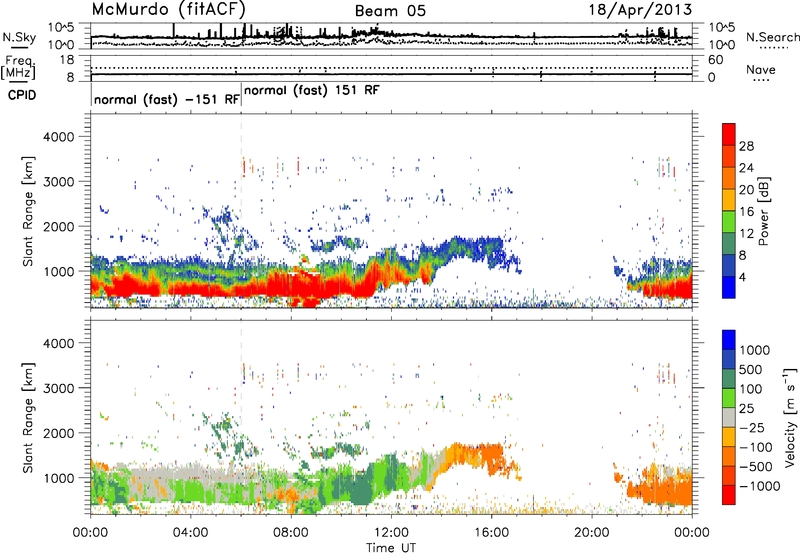The height and width of the screenshot is (554, 800).
Task: Click the 4000 tick of power panel
Action: [x=59, y=137]
